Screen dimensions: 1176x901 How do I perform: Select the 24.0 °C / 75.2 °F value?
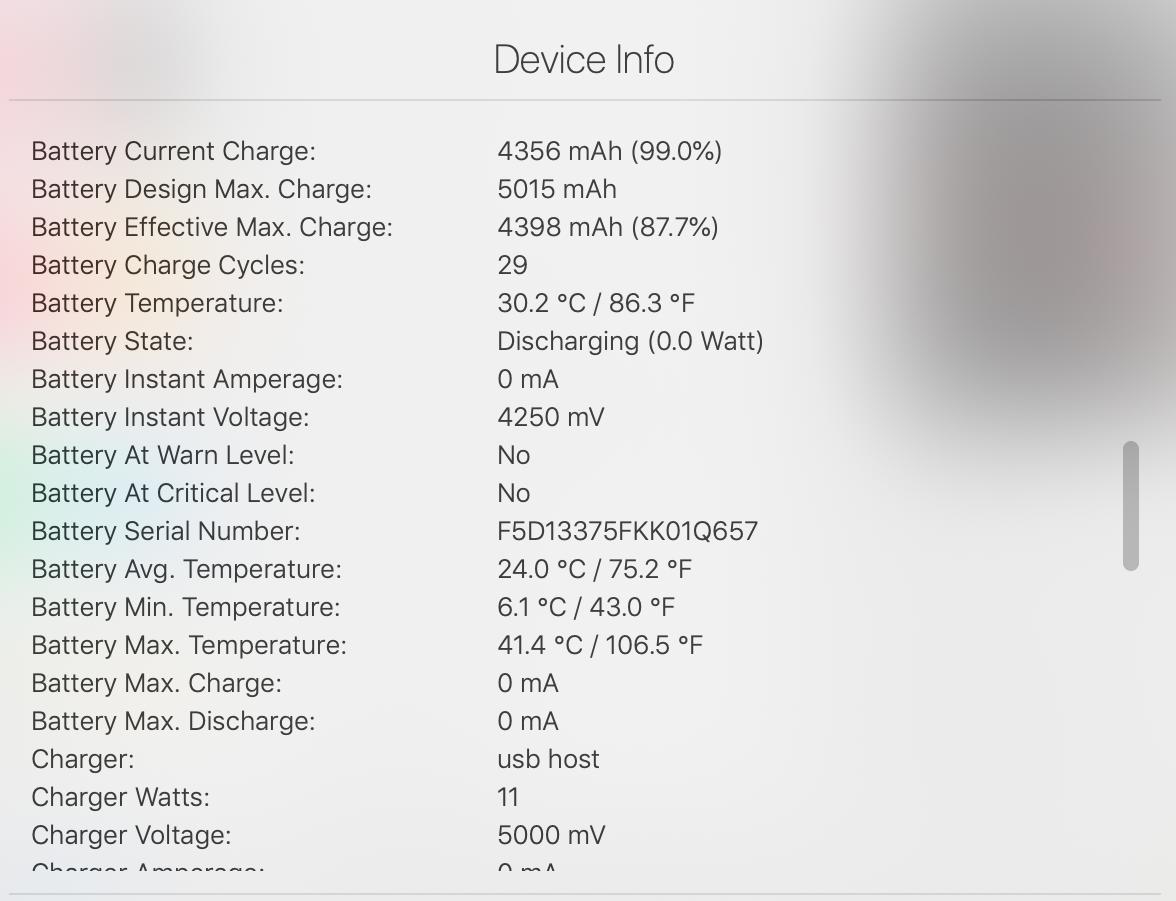click(594, 569)
